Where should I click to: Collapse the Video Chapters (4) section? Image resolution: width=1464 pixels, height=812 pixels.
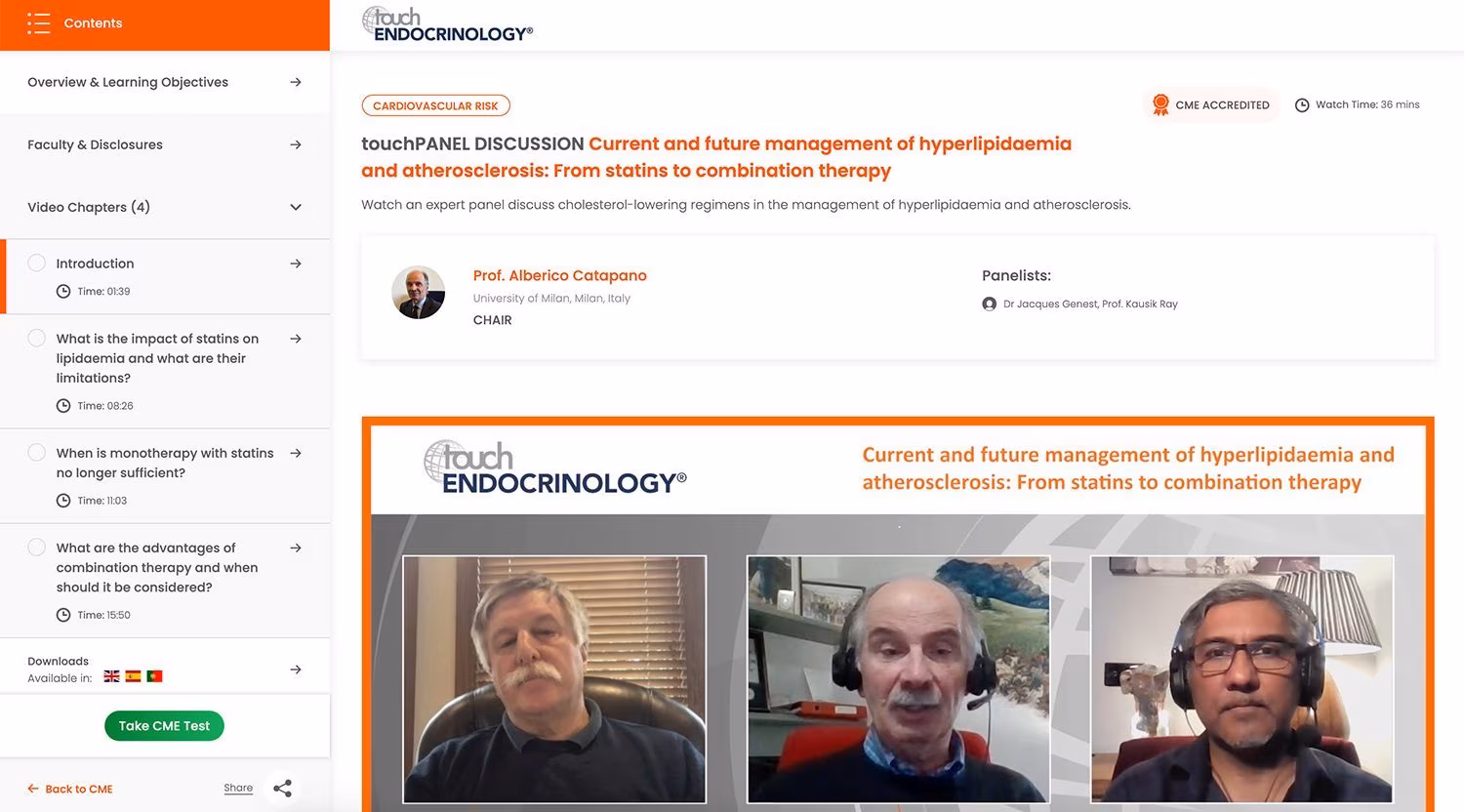[x=296, y=207]
